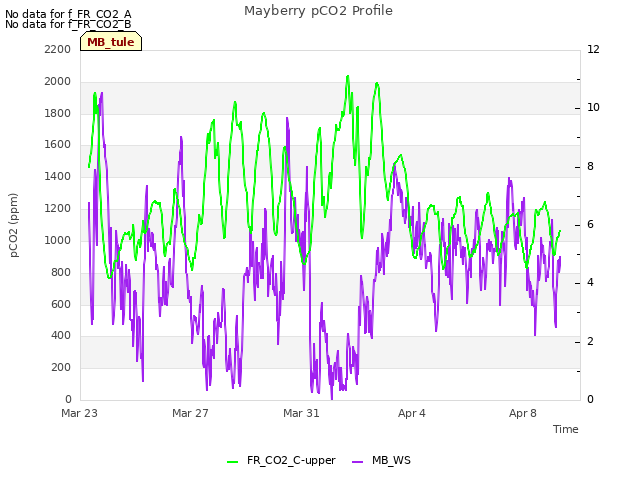Screen dimensions: 640x480
Task: Click the purple MB_WS spike near Mar 23
Action: click(101, 94)
